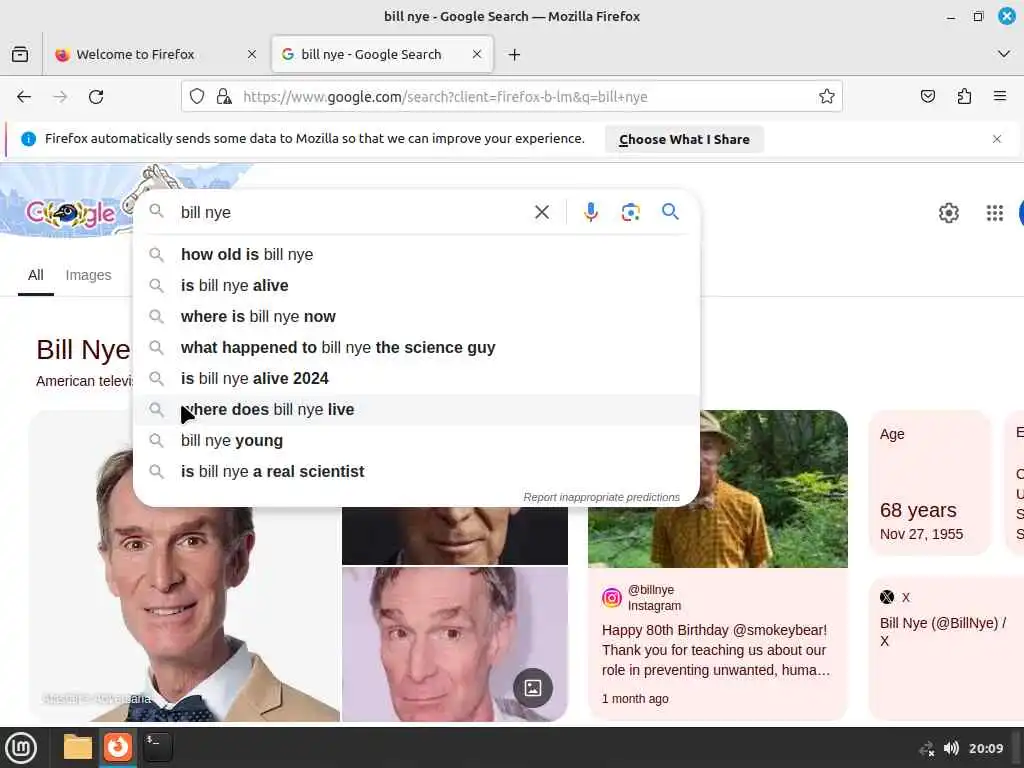
Task: Click the Google doodle logo
Action: tap(71, 212)
